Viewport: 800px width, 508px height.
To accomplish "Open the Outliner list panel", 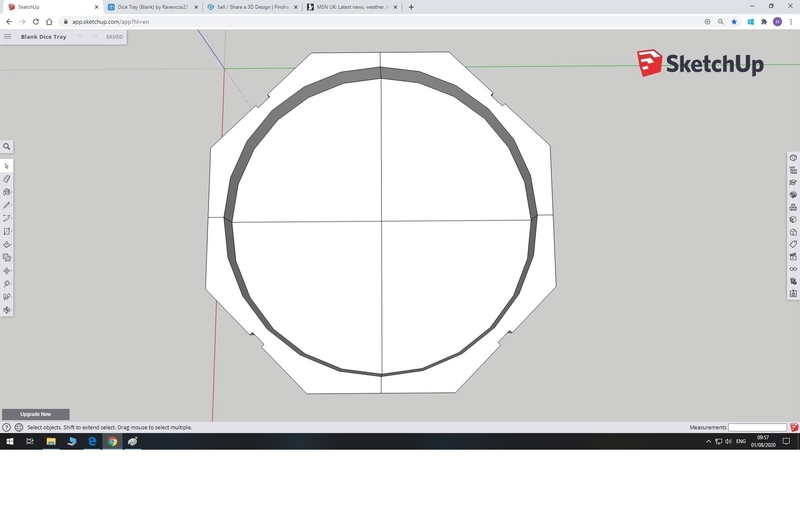I will point(793,170).
